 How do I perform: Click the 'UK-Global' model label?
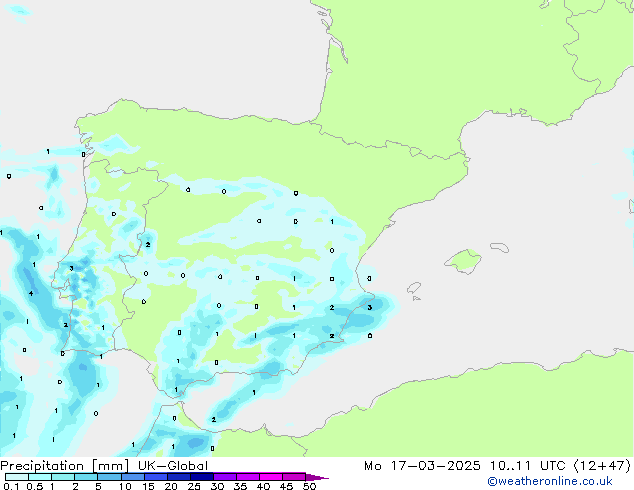tap(173, 466)
